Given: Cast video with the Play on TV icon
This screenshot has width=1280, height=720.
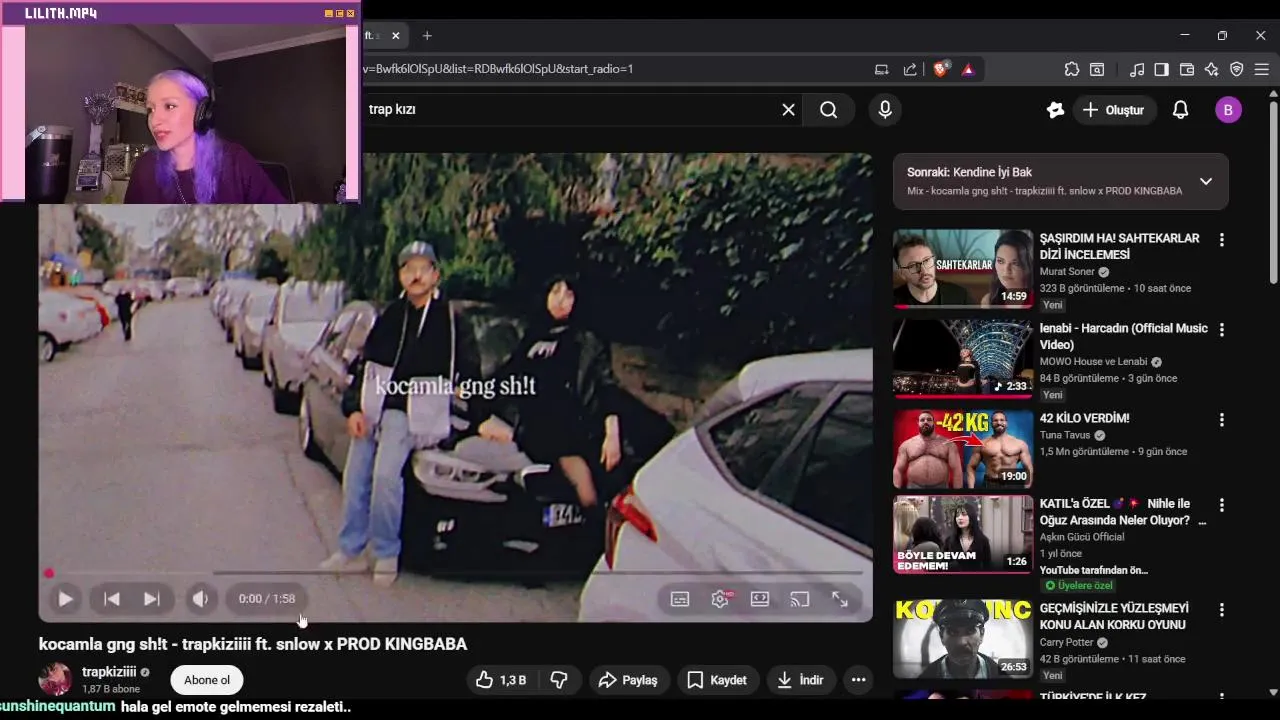Looking at the screenshot, I should [800, 599].
